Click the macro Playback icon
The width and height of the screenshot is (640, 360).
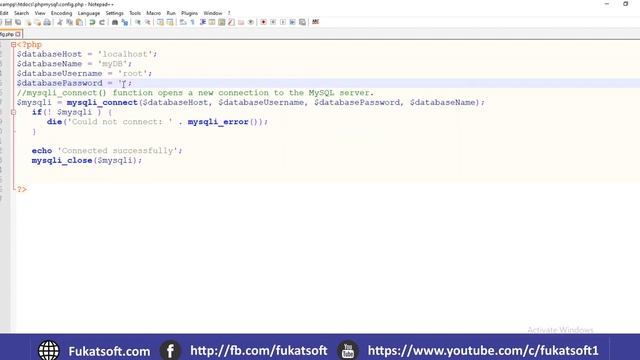coord(283,22)
